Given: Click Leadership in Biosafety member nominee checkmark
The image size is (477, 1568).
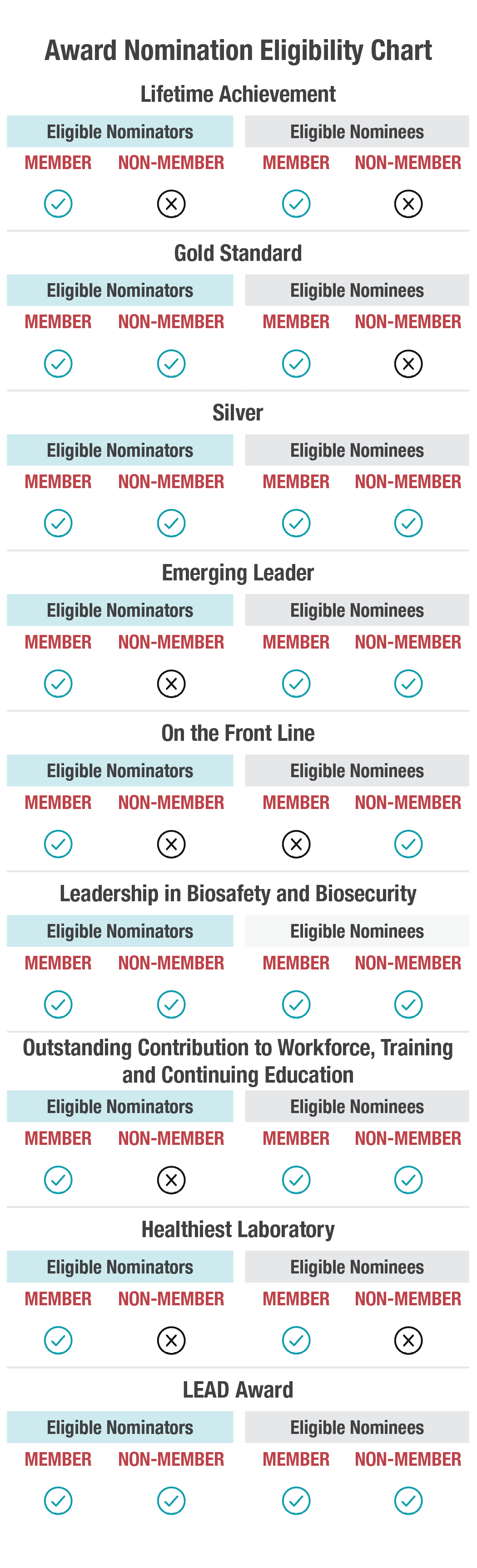Looking at the screenshot, I should click(x=296, y=1004).
